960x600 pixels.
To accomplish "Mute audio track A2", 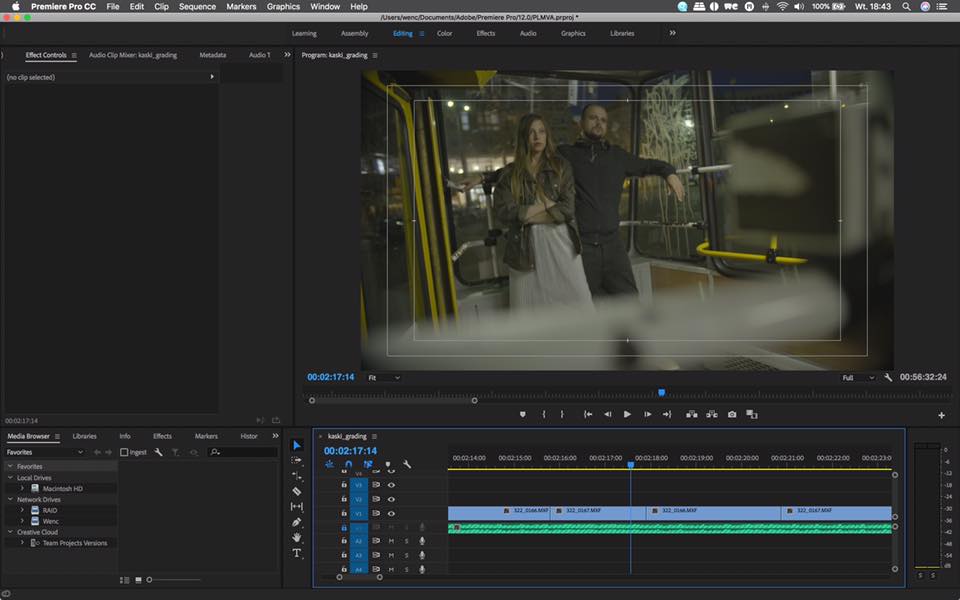I will click(391, 541).
